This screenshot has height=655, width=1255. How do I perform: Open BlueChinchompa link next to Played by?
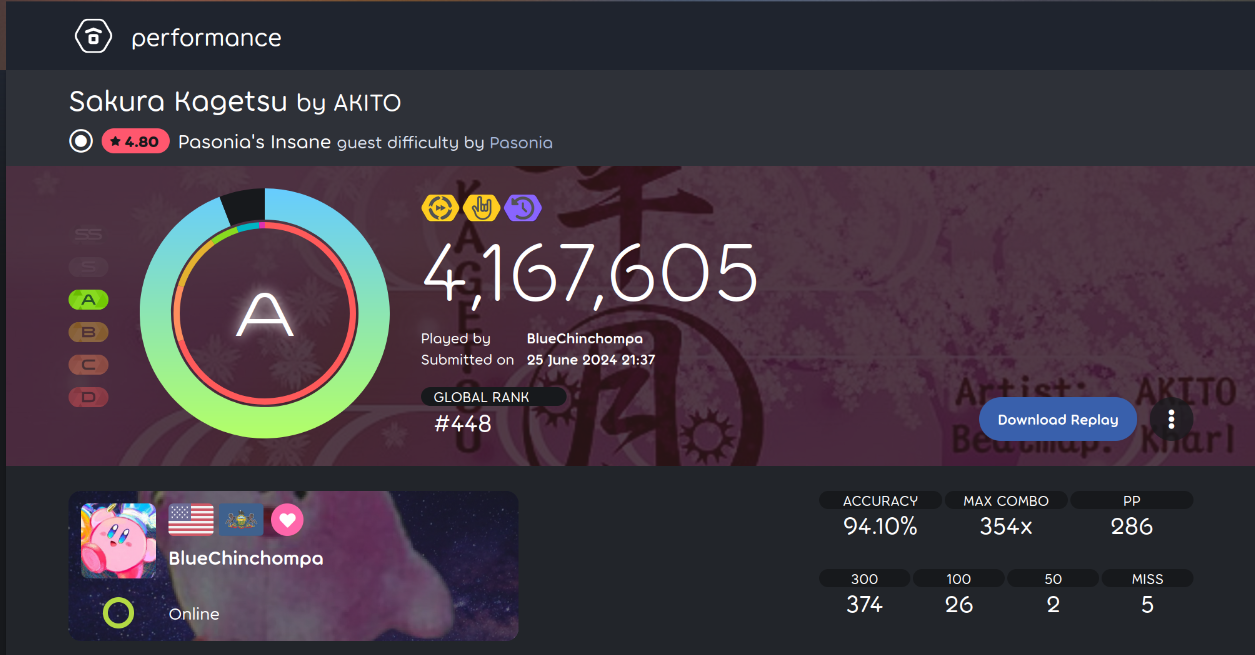tap(585, 339)
